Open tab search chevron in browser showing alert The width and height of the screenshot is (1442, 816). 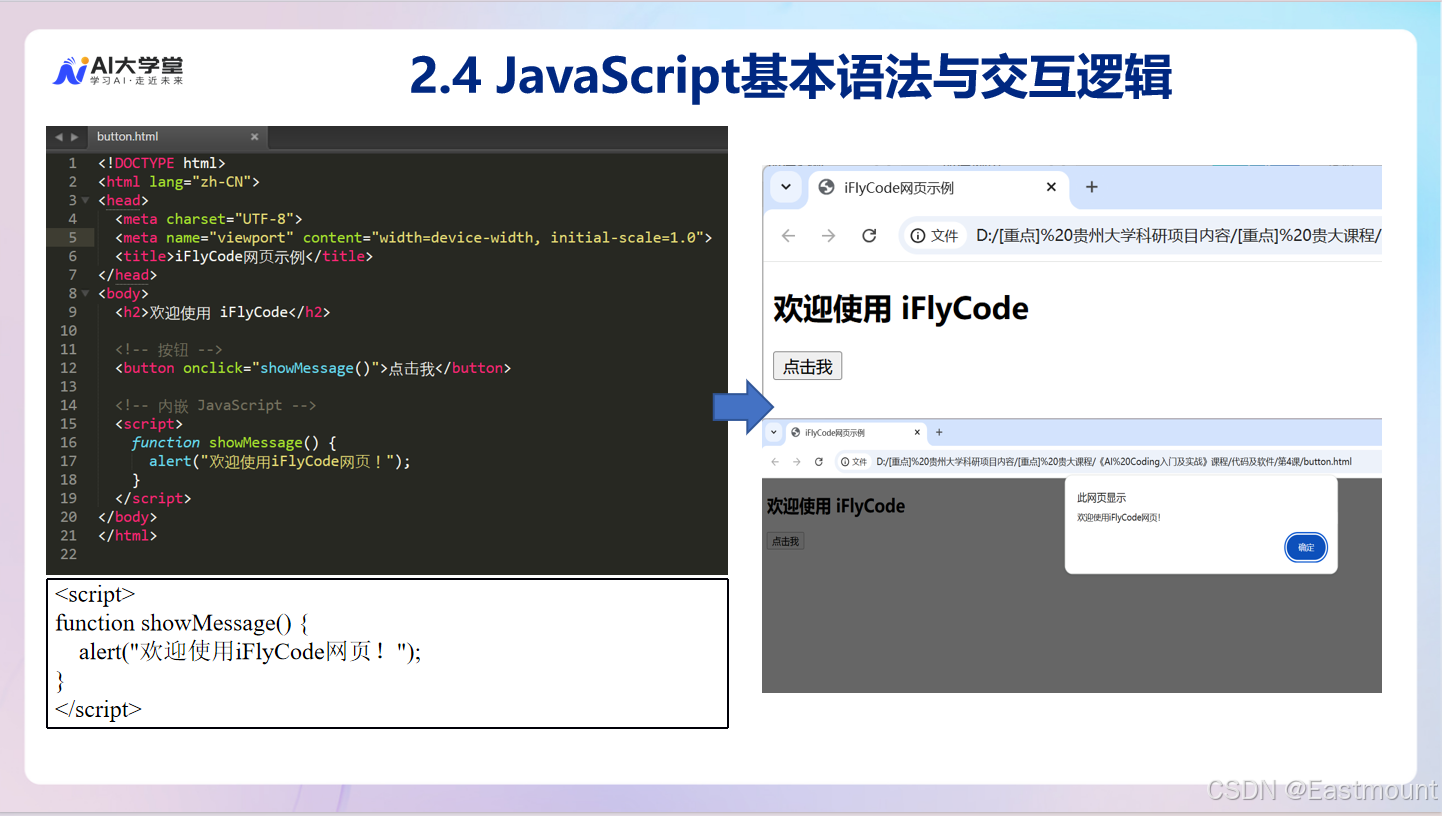coord(773,433)
